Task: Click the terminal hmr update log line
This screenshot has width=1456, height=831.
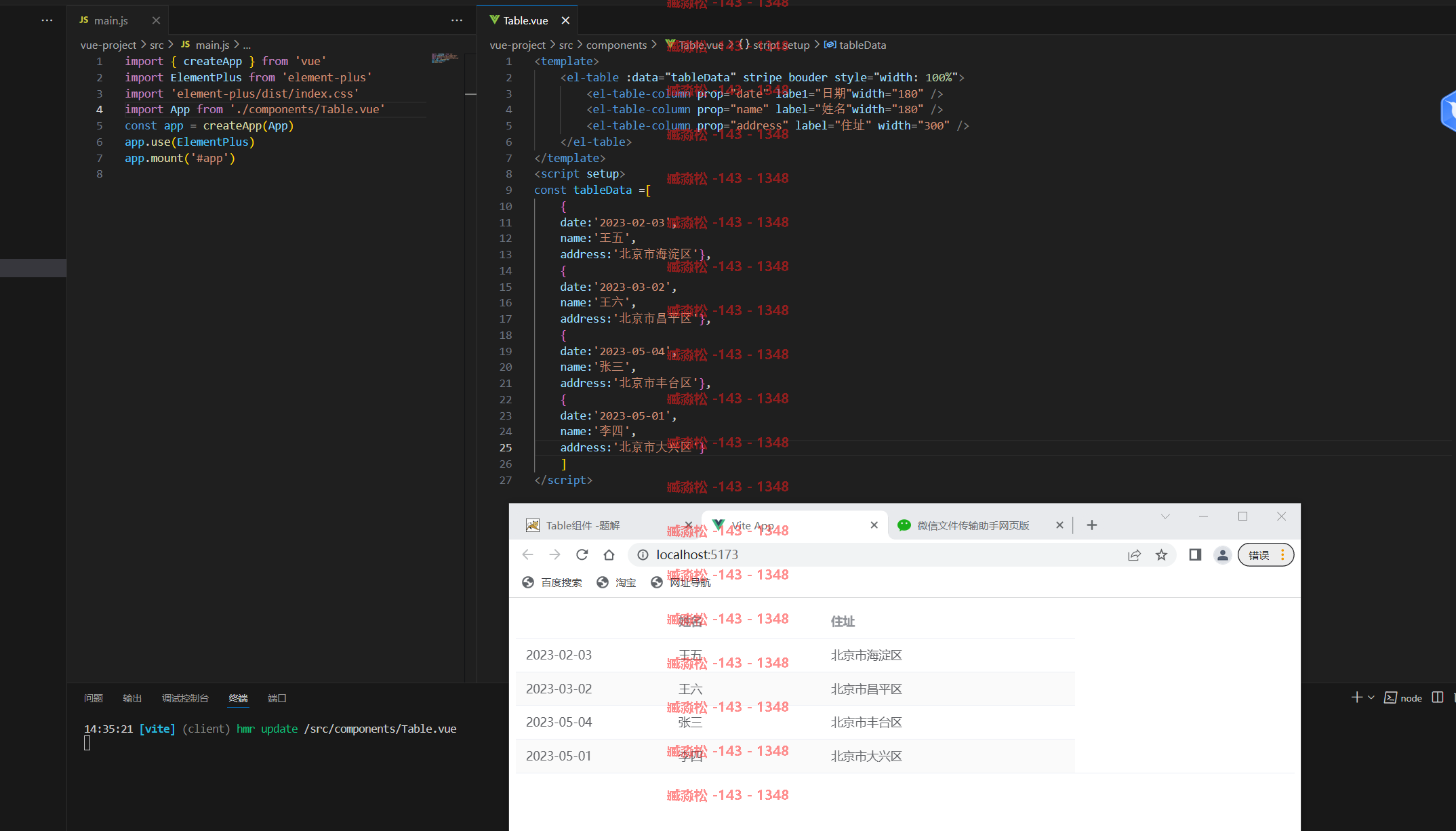Action: click(270, 729)
